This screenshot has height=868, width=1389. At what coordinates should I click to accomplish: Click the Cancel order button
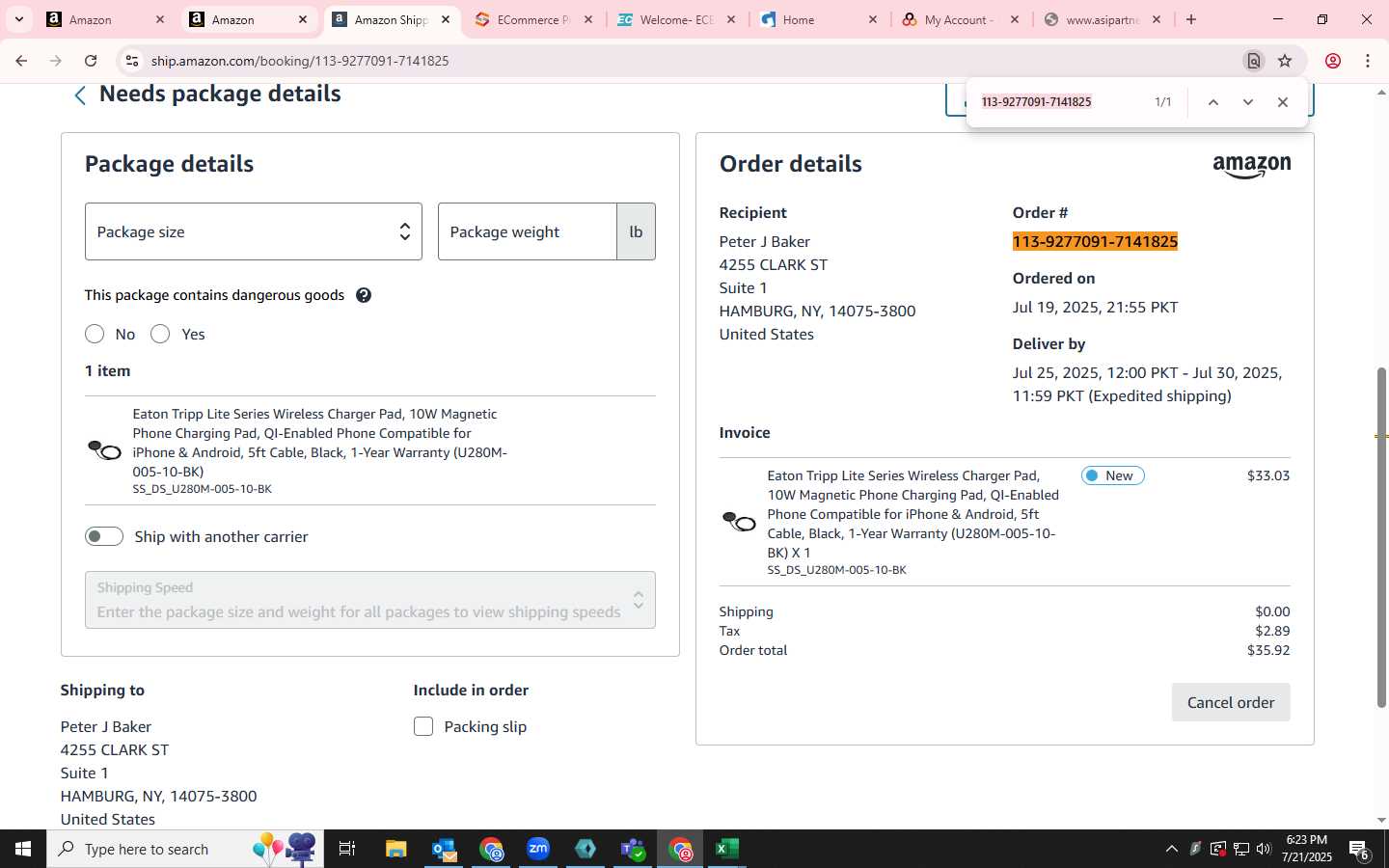[1231, 702]
